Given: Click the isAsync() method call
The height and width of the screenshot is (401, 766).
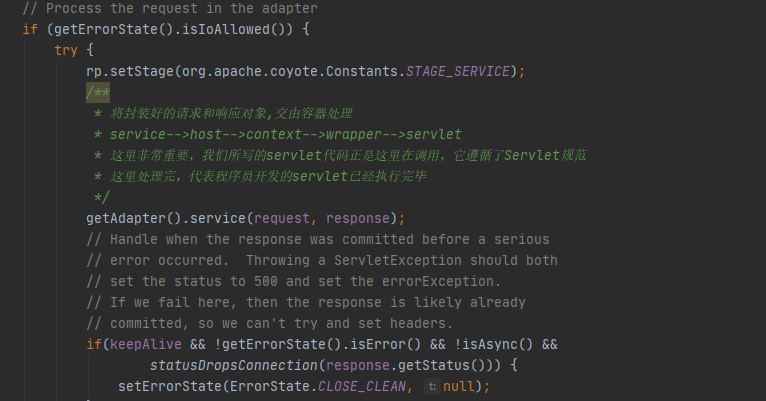Looking at the screenshot, I should tap(478, 344).
